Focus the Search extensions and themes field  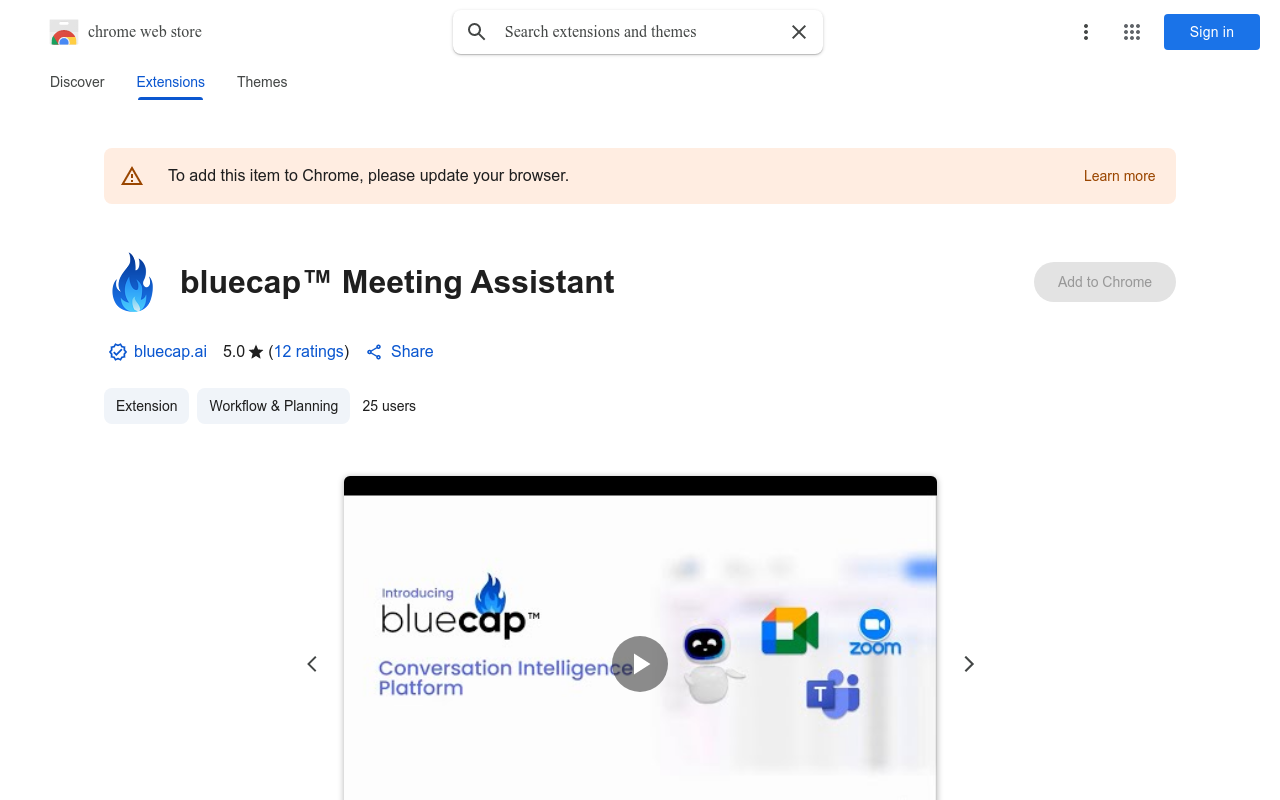640,32
